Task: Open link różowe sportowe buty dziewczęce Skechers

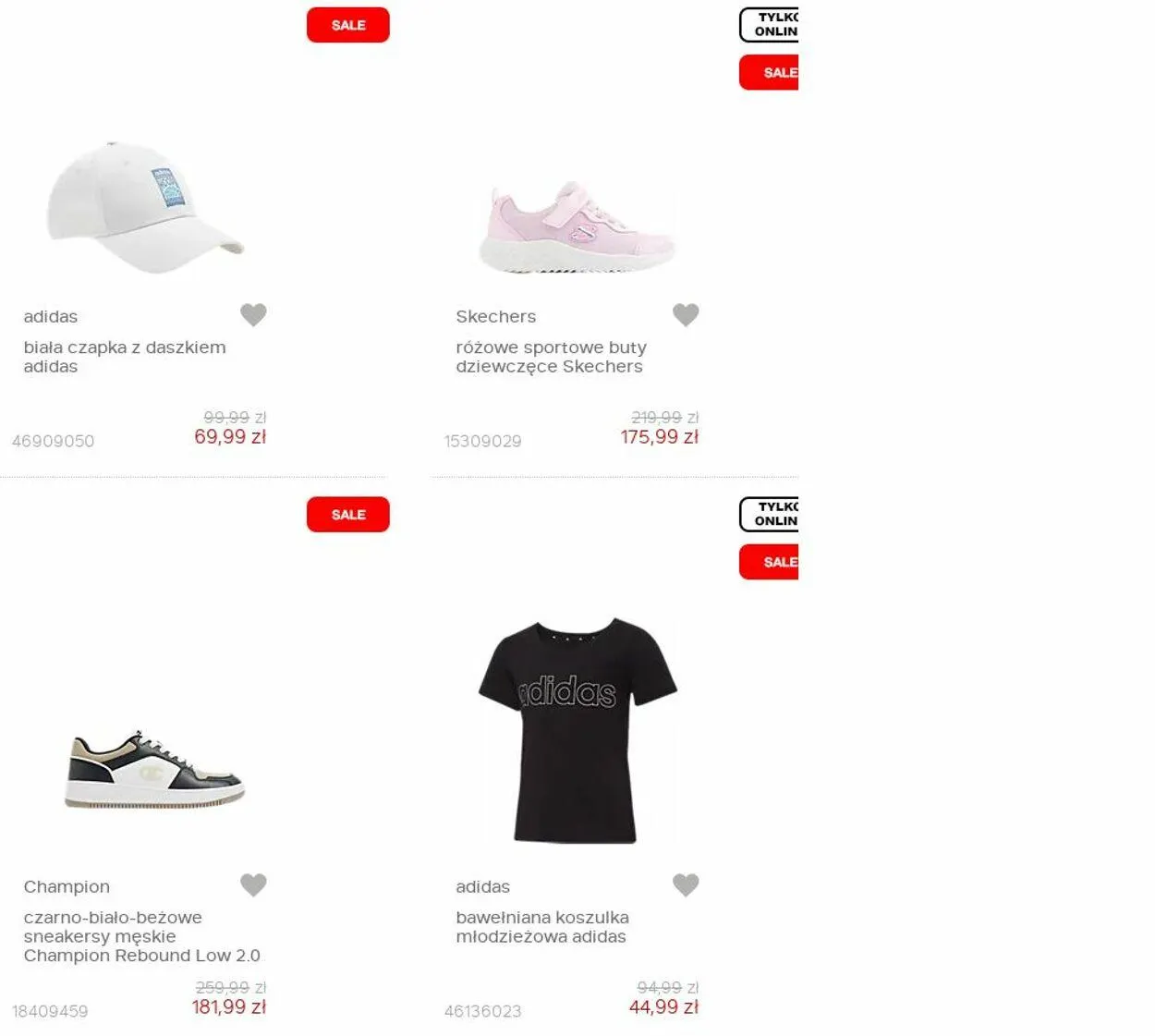Action: 551,357
